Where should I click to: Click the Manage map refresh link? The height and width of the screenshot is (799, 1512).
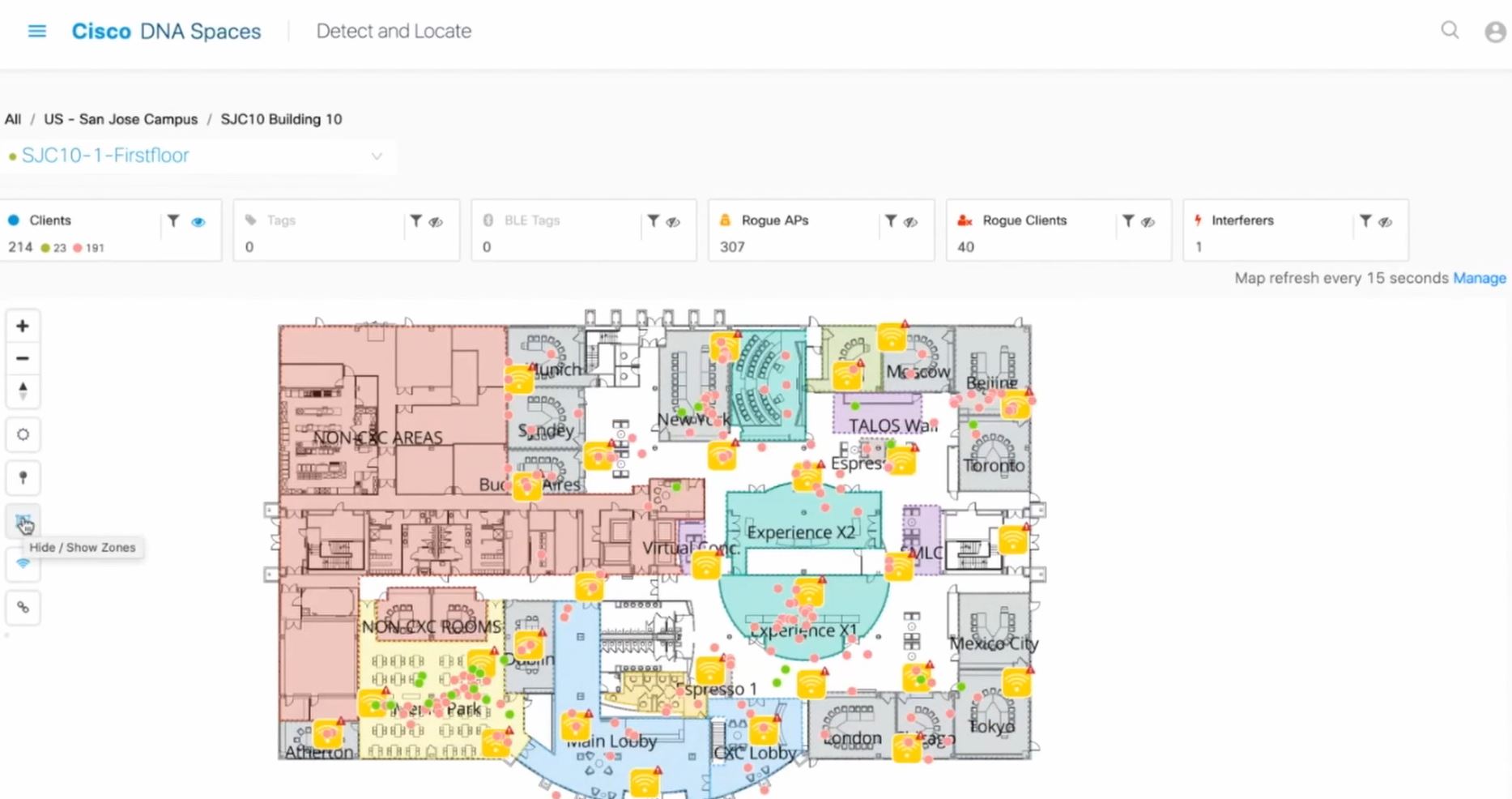click(1480, 278)
